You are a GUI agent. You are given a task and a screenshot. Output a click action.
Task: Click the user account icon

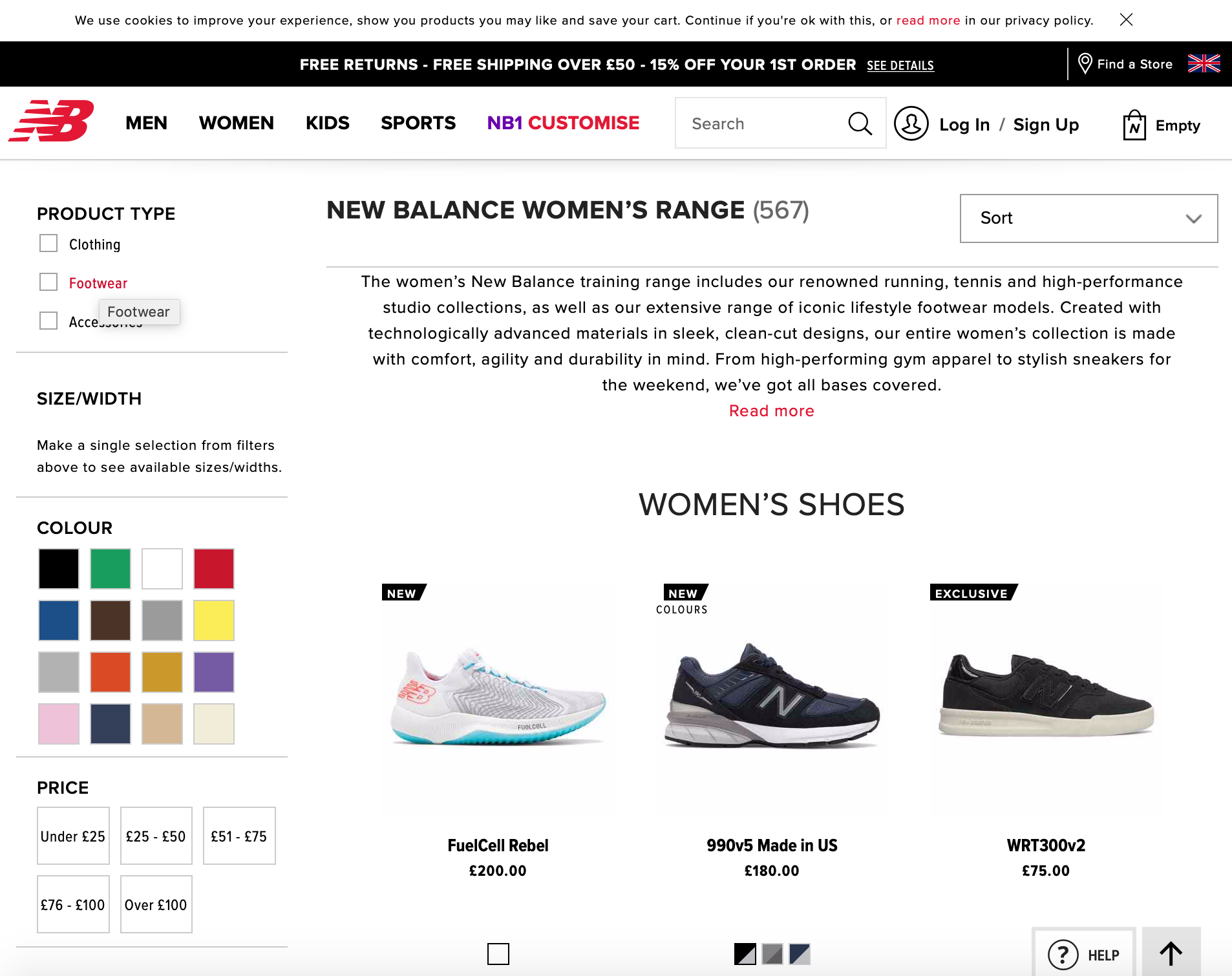tap(911, 123)
